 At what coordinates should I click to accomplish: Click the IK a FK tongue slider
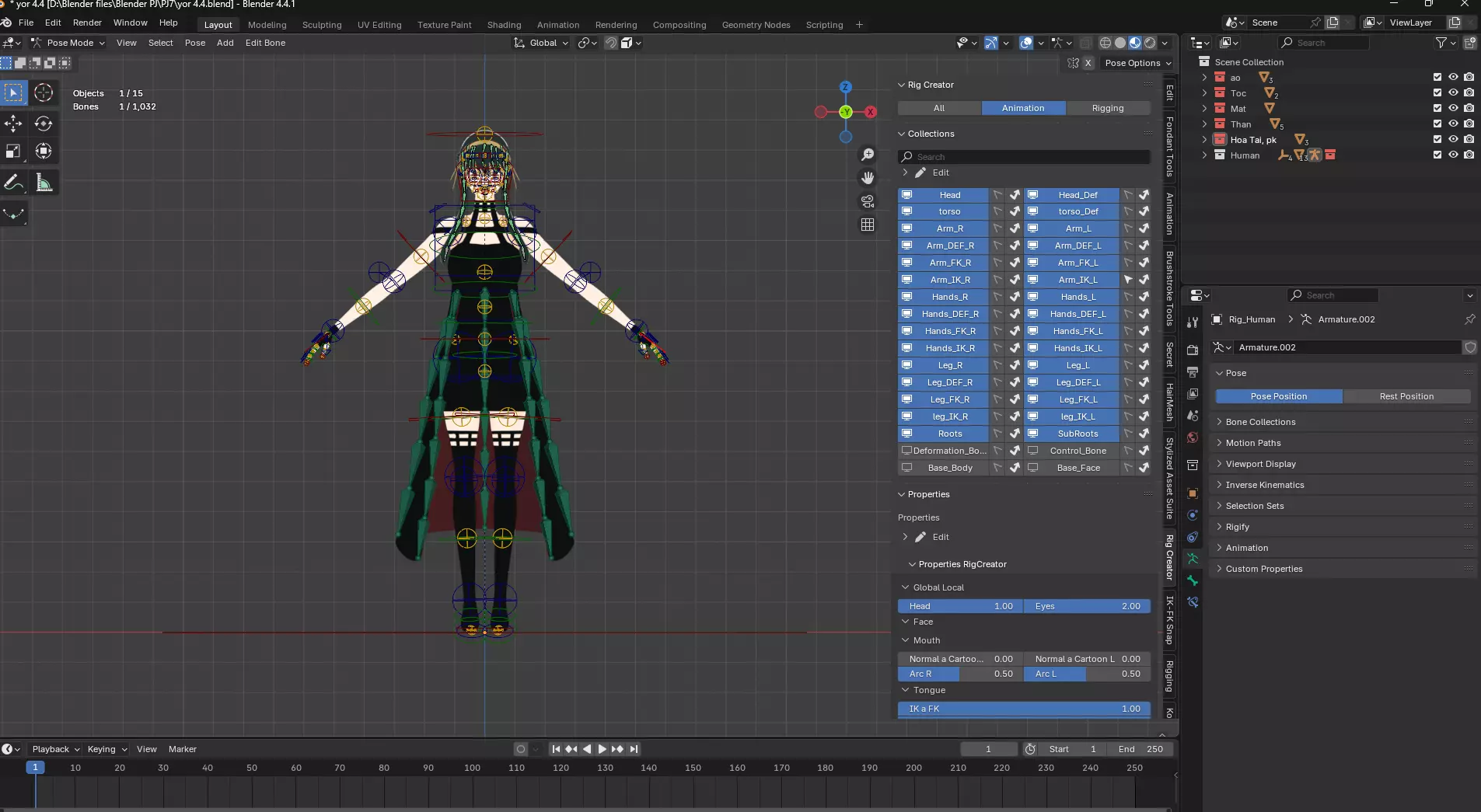pyautogui.click(x=1024, y=709)
